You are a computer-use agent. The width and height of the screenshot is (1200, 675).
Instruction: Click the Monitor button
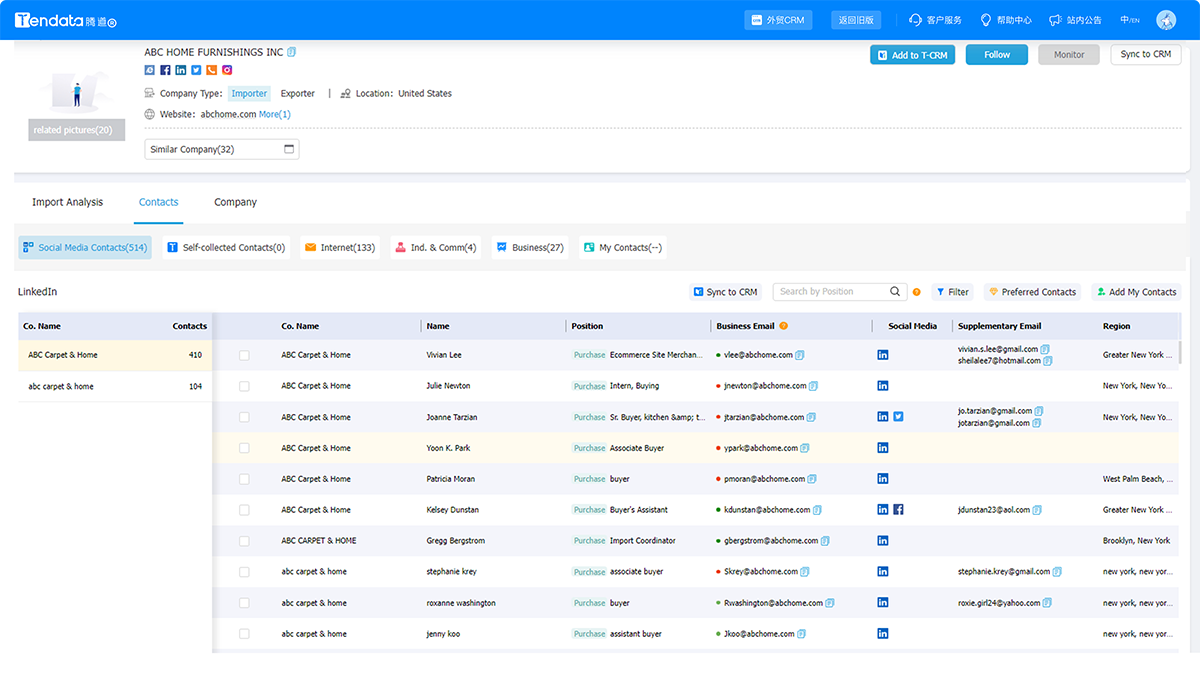[x=1069, y=55]
